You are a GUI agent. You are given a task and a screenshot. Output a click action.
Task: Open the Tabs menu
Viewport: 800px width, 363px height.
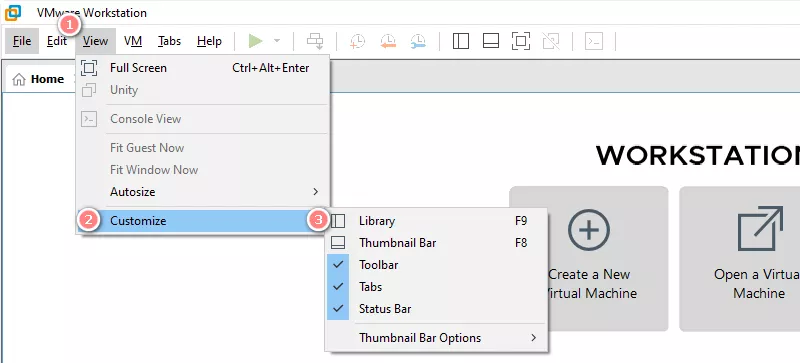pos(169,41)
